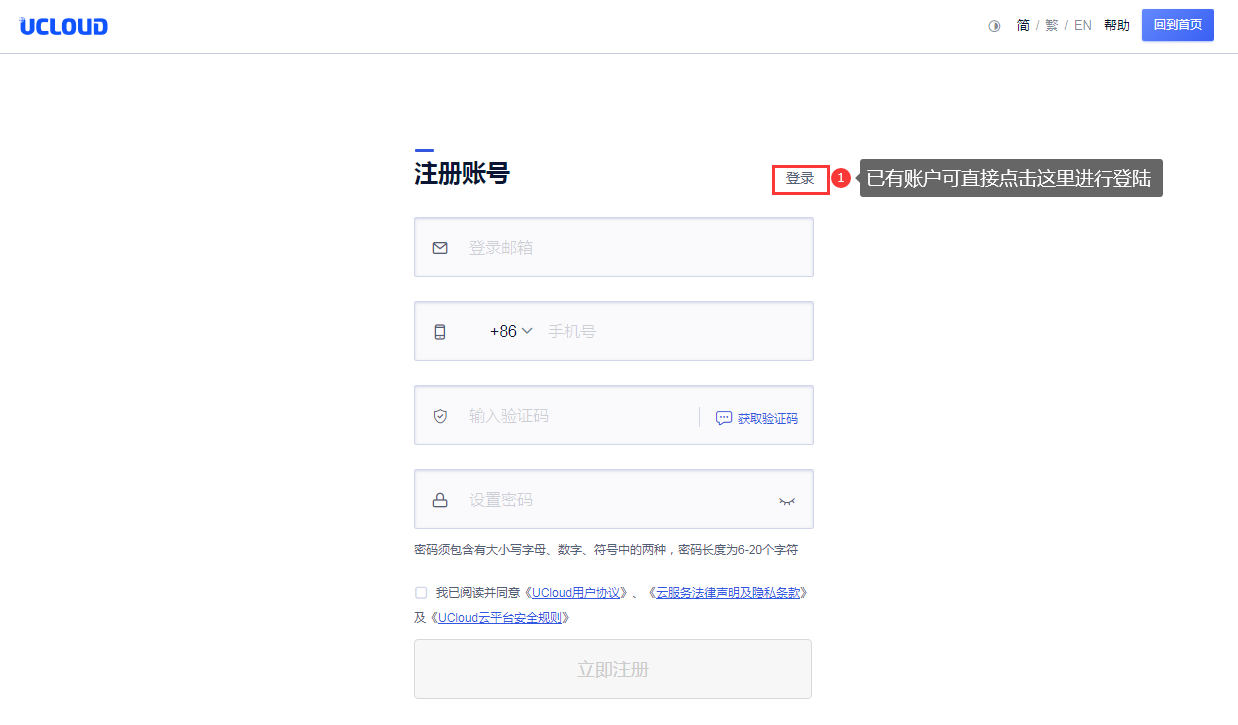Open the UCloud用户协议 link
The width and height of the screenshot is (1238, 725).
point(577,592)
